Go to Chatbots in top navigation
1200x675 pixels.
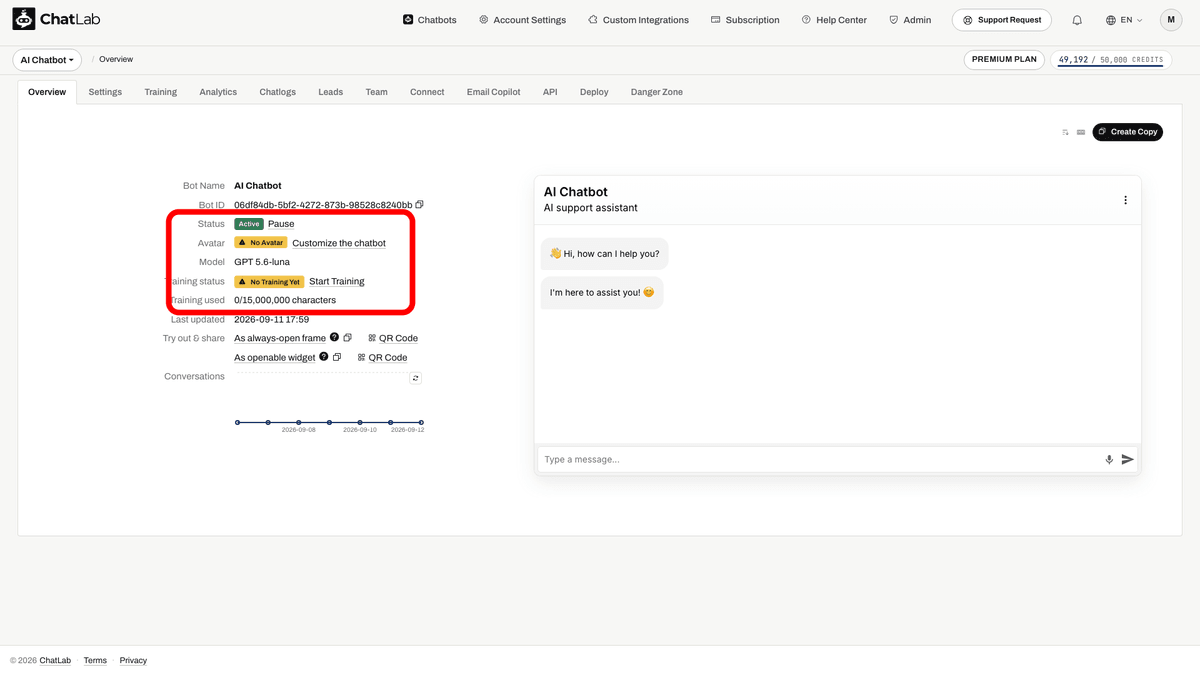pos(429,20)
